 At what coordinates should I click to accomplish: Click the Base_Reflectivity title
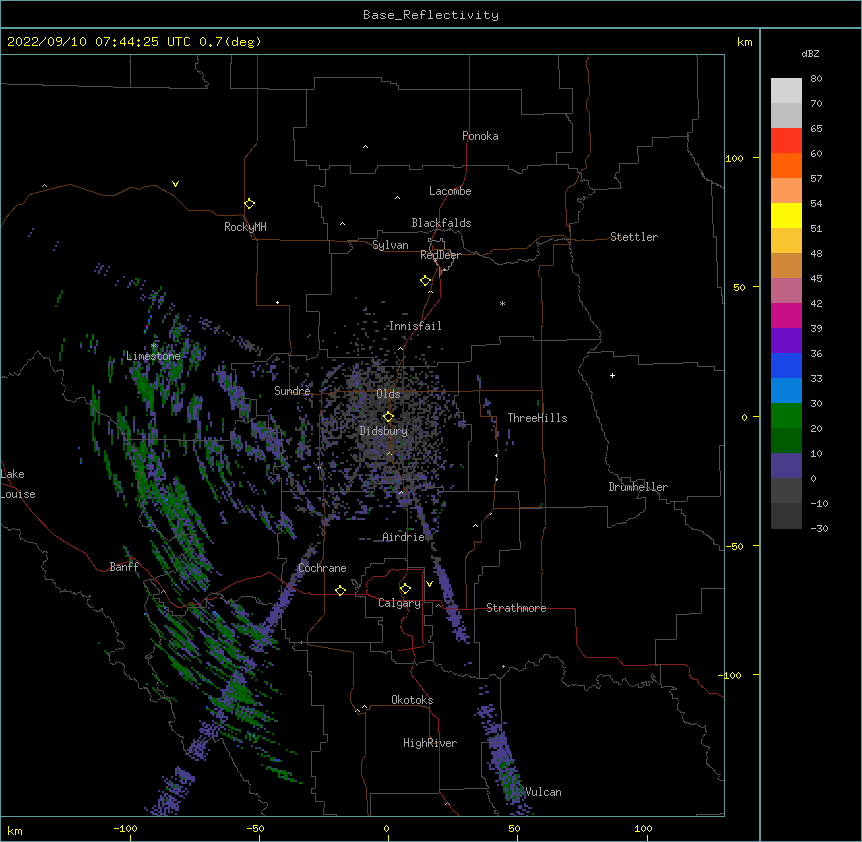point(431,15)
